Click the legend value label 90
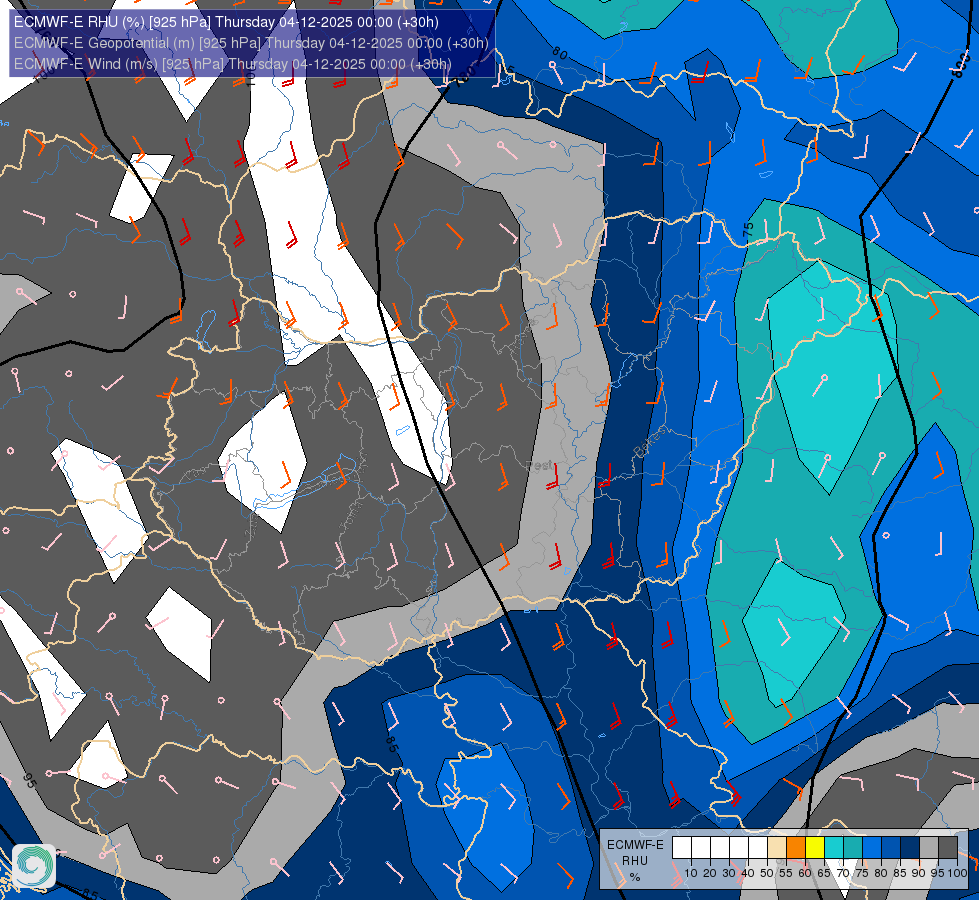This screenshot has height=900, width=979. tap(918, 873)
